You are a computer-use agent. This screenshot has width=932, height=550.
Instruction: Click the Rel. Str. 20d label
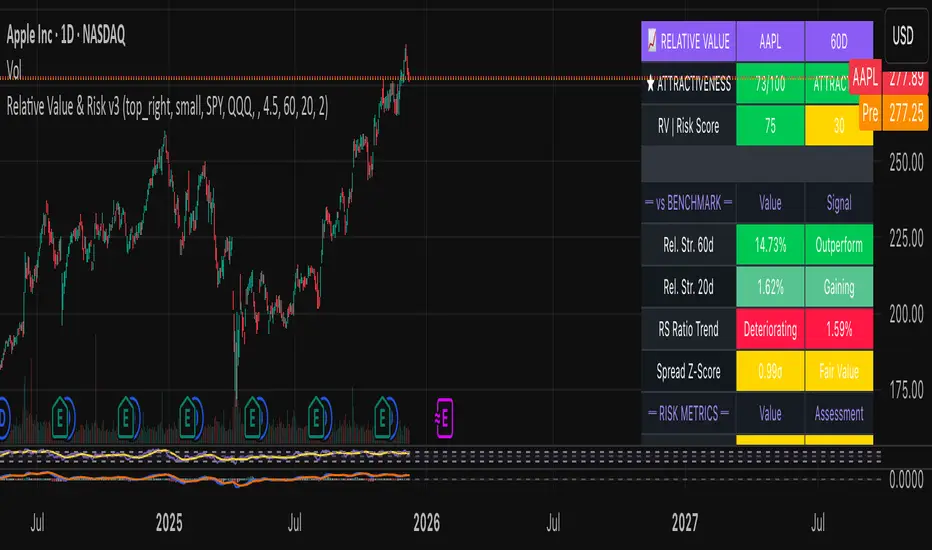tap(688, 287)
